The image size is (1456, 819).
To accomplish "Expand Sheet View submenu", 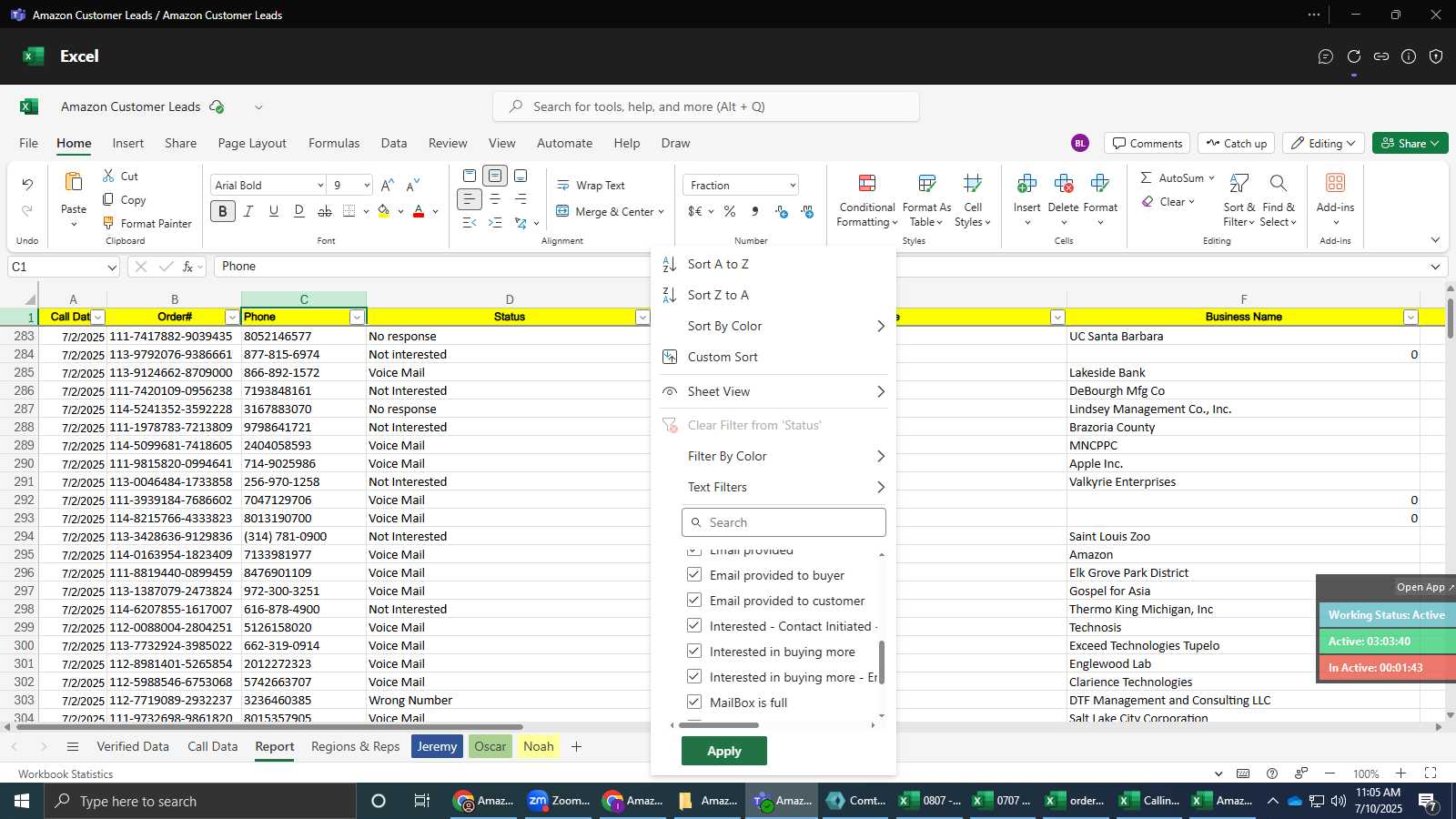I will point(773,391).
